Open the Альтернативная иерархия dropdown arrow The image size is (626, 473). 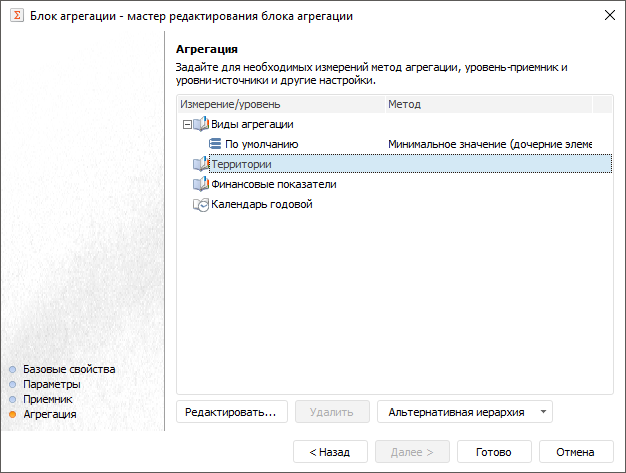[542, 411]
